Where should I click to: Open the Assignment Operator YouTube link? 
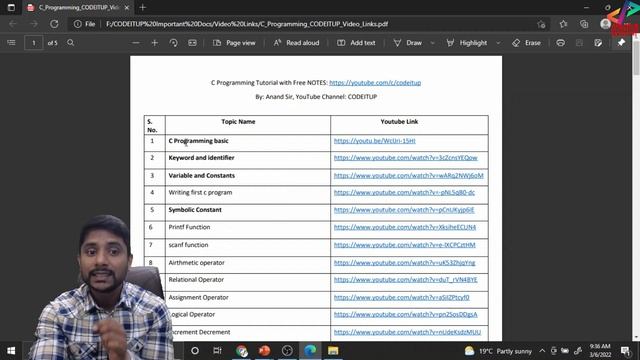click(401, 298)
